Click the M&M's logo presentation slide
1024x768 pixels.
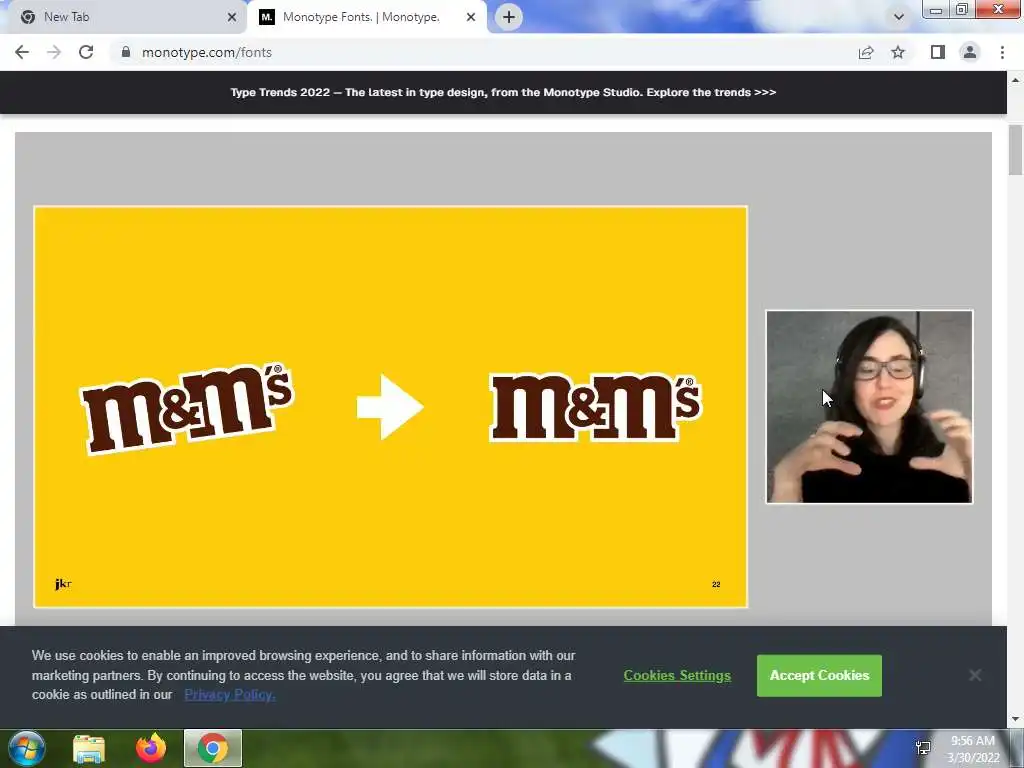[x=391, y=407]
